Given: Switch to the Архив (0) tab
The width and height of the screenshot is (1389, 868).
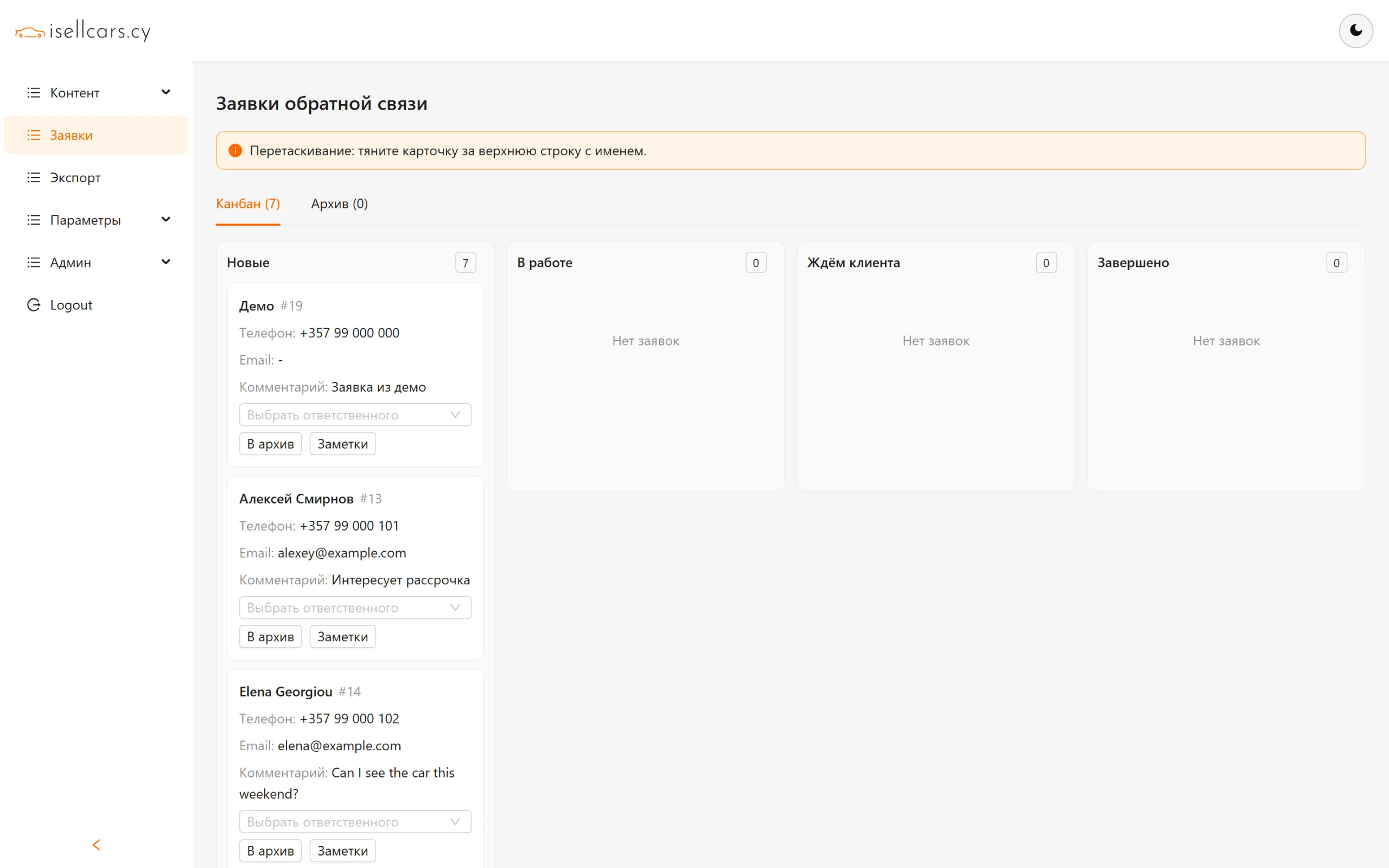Looking at the screenshot, I should [339, 204].
